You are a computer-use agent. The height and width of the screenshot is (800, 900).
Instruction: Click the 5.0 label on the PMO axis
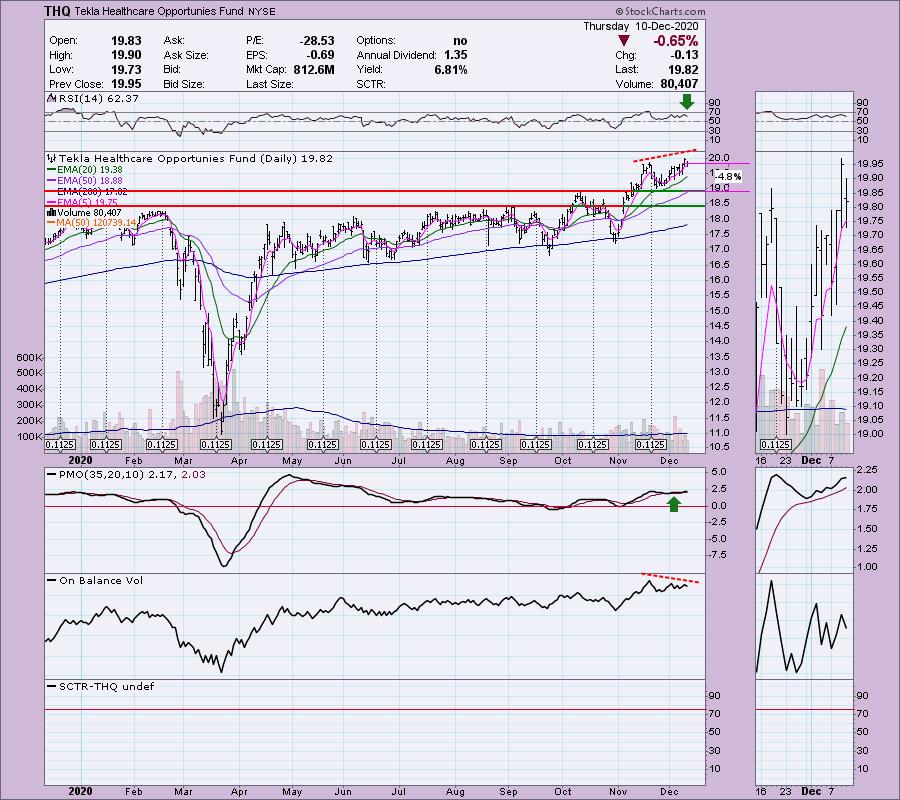[x=719, y=472]
